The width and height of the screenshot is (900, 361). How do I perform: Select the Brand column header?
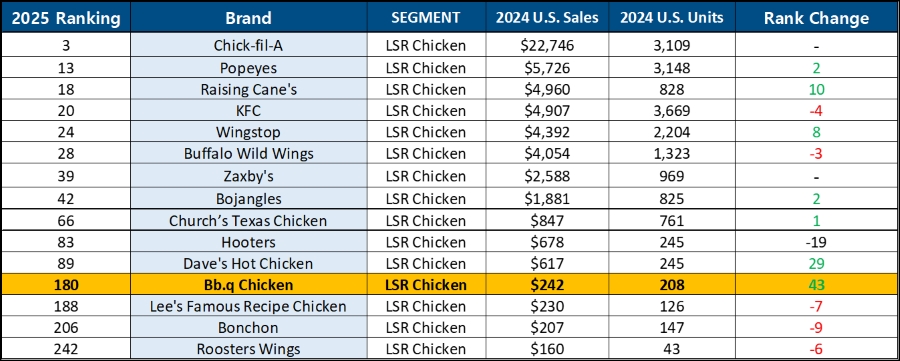[x=249, y=18]
